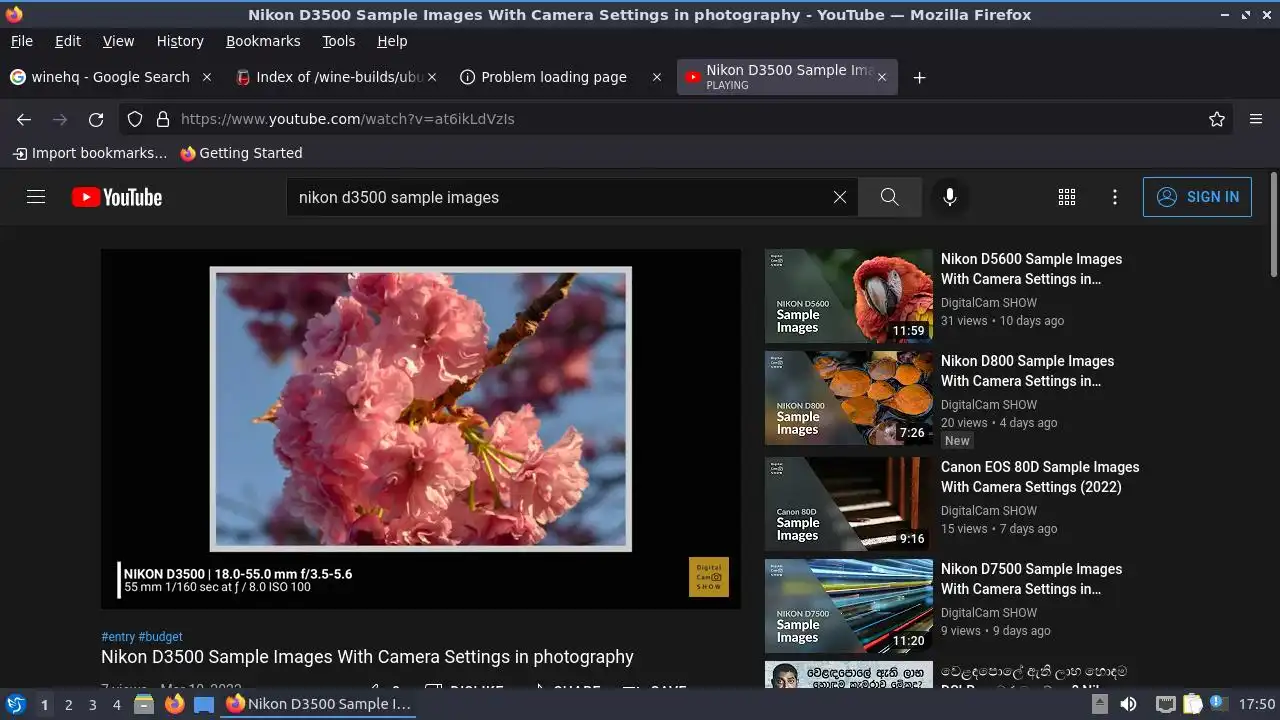Clear the YouTube search box text
The image size is (1280, 720).
pos(840,197)
